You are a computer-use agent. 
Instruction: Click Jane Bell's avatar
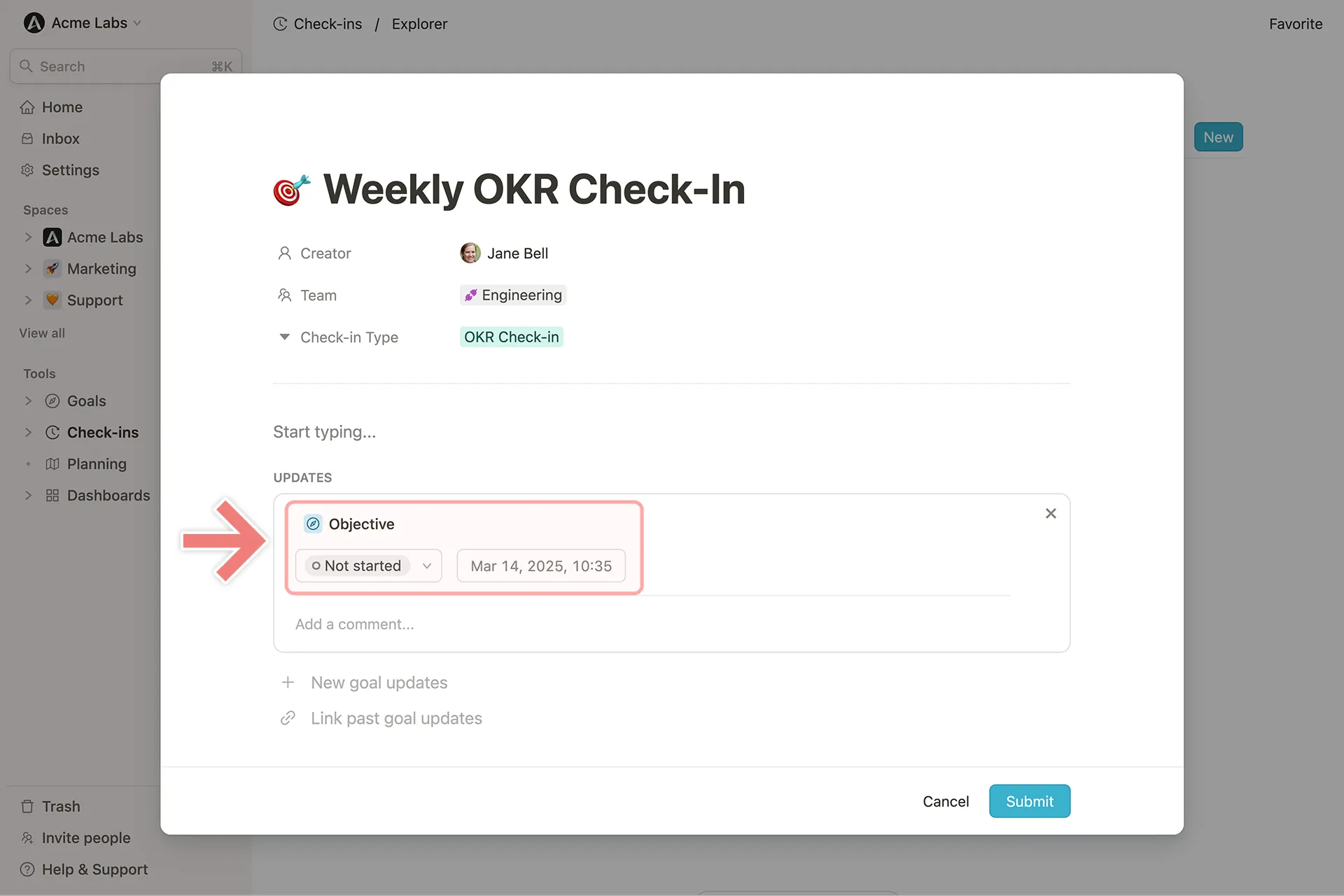(470, 253)
